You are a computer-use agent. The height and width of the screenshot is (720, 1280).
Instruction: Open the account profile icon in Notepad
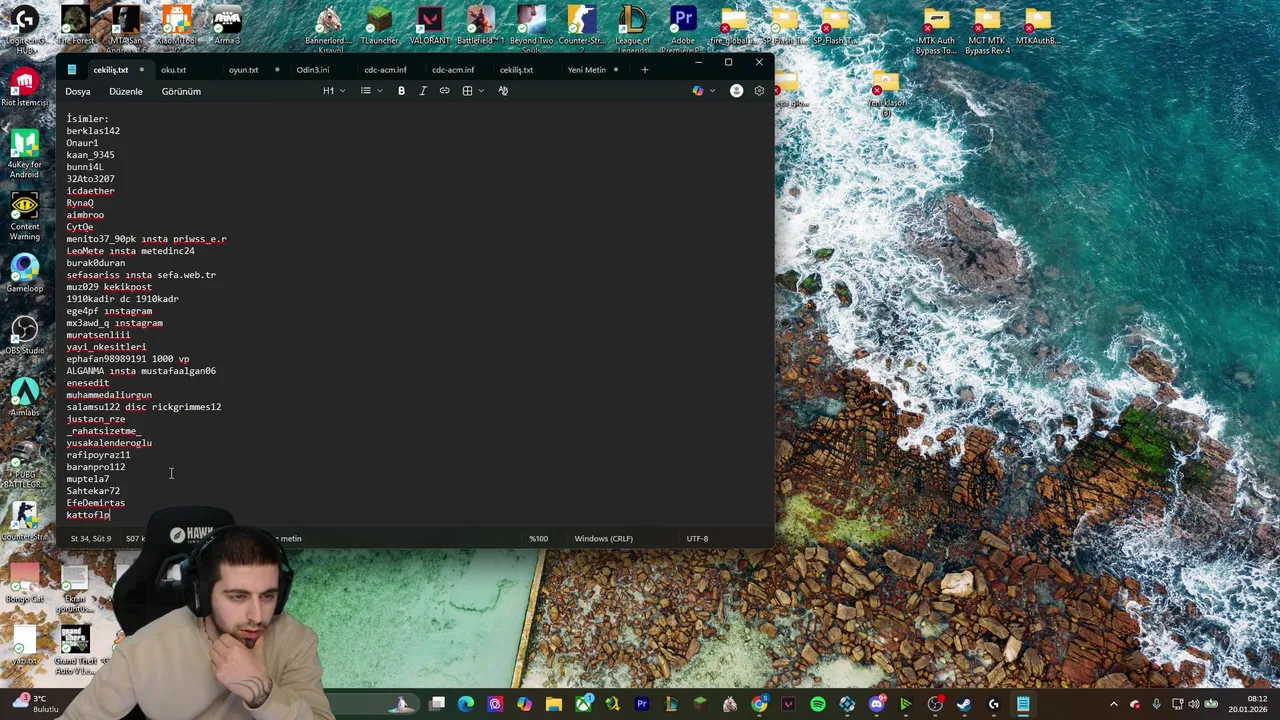click(x=736, y=91)
